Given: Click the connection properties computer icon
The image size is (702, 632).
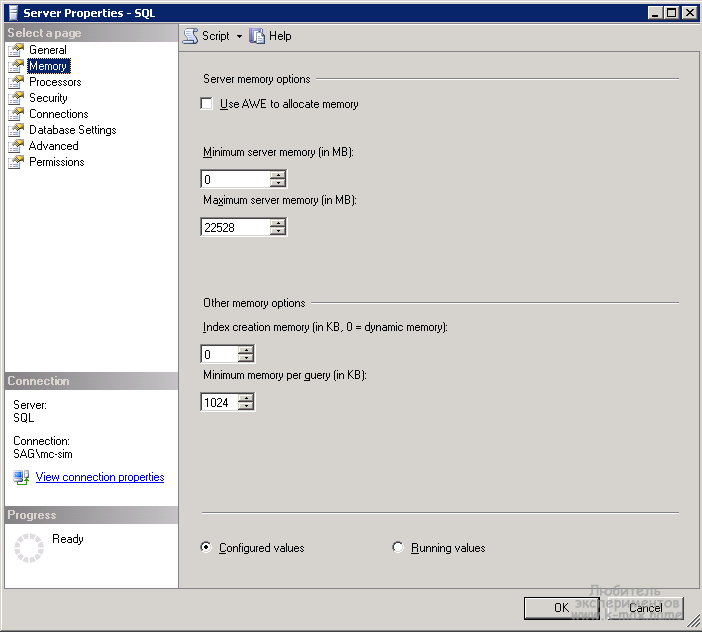Looking at the screenshot, I should [21, 477].
